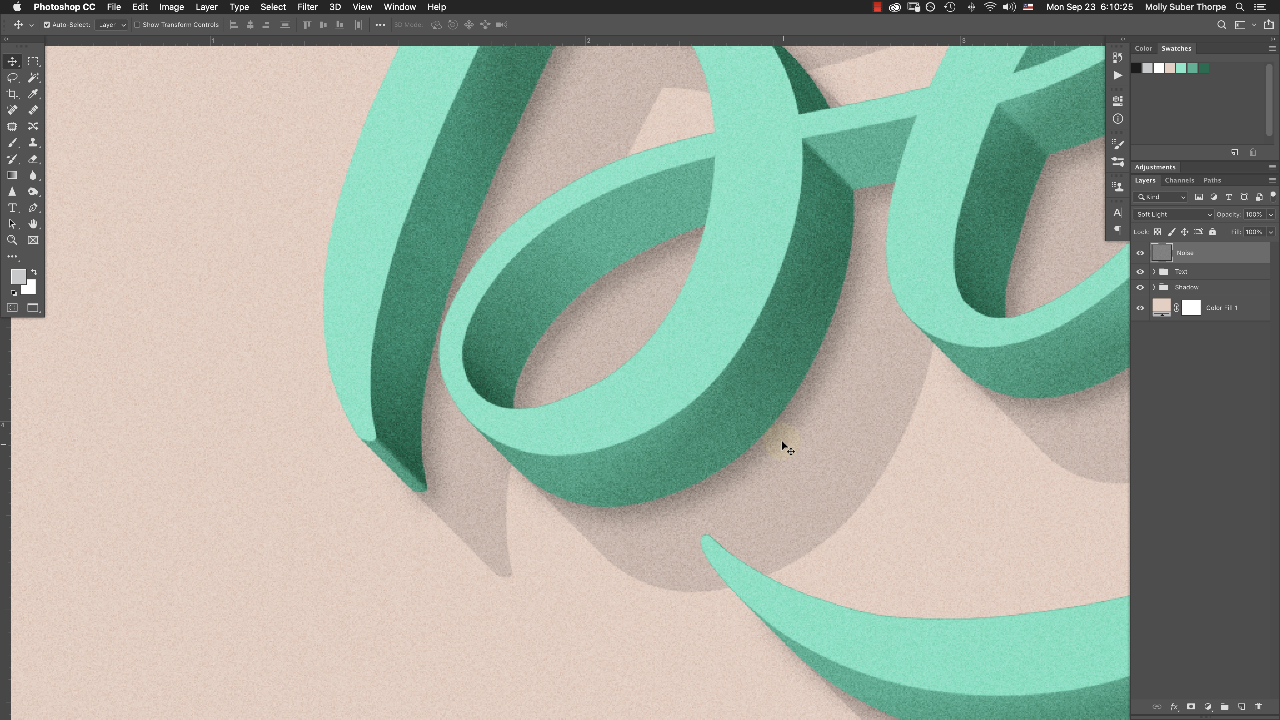Select the Crop tool
Image resolution: width=1280 pixels, height=720 pixels.
12,94
